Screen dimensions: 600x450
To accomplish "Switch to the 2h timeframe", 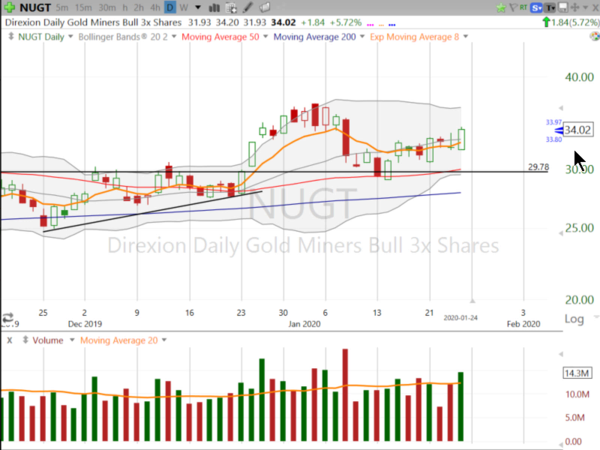I will 139,8.
